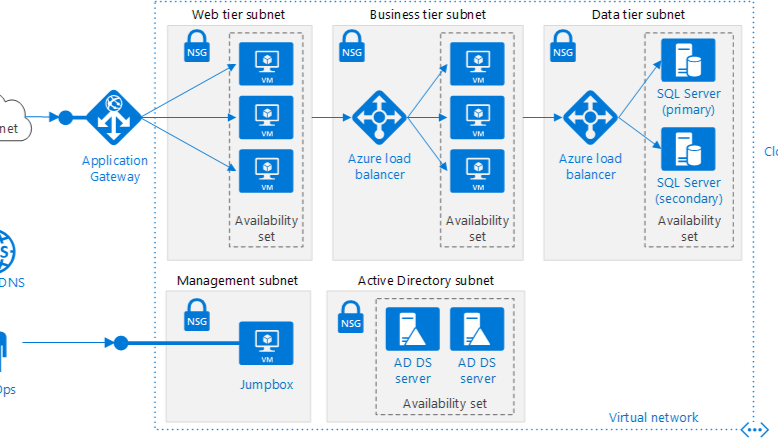Click the top VM in Business tier
This screenshot has height=438, width=778.
tap(477, 64)
